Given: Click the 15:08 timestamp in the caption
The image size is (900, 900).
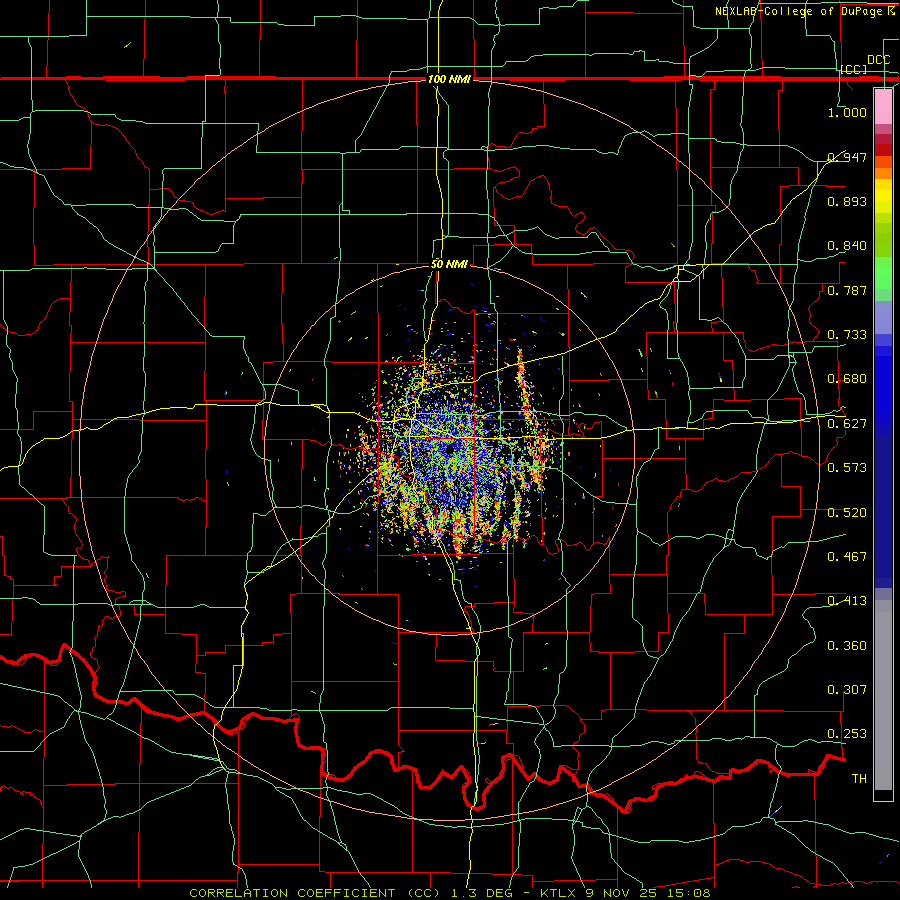Looking at the screenshot, I should (x=691, y=893).
